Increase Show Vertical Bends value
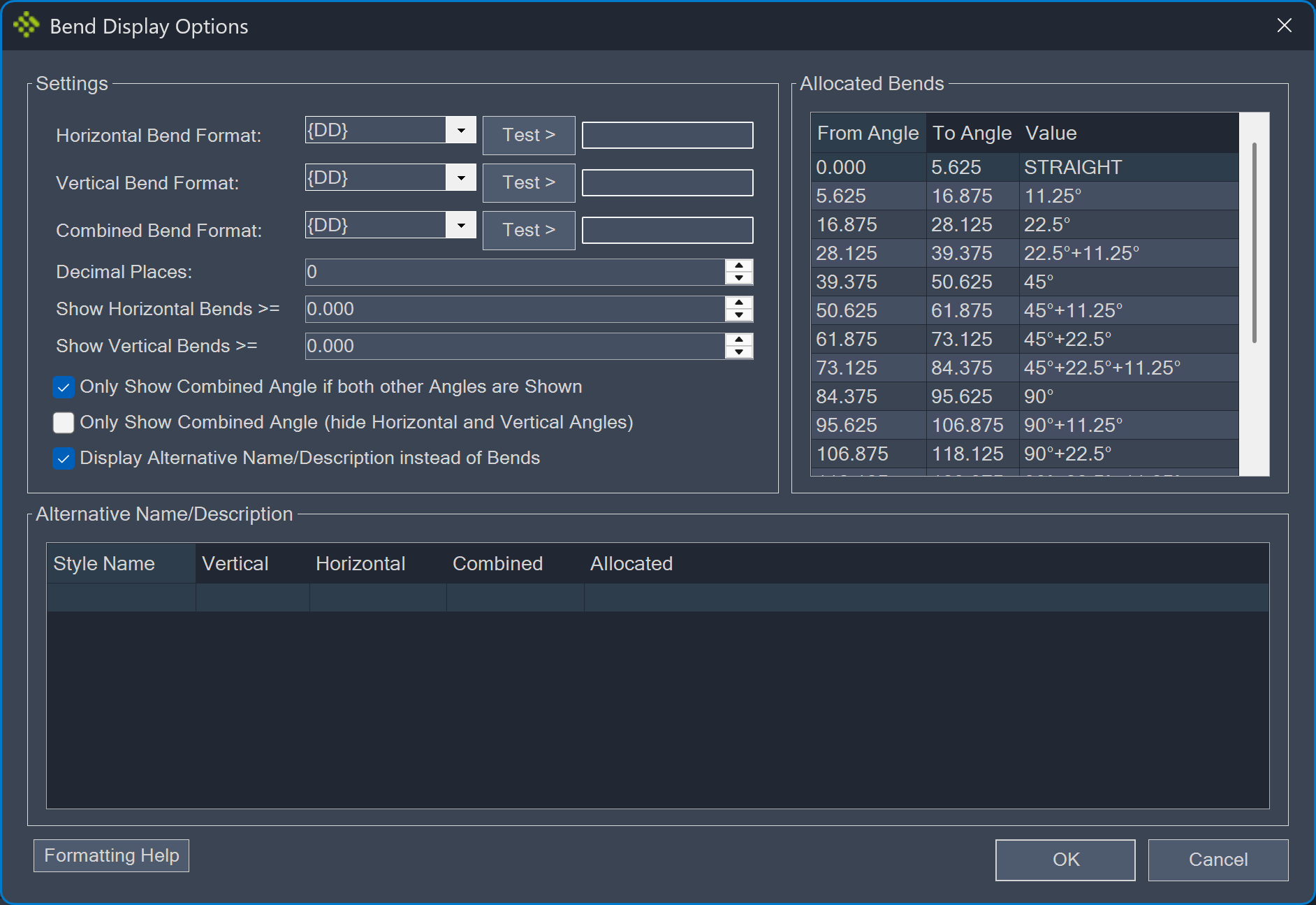The image size is (1316, 905). (739, 340)
